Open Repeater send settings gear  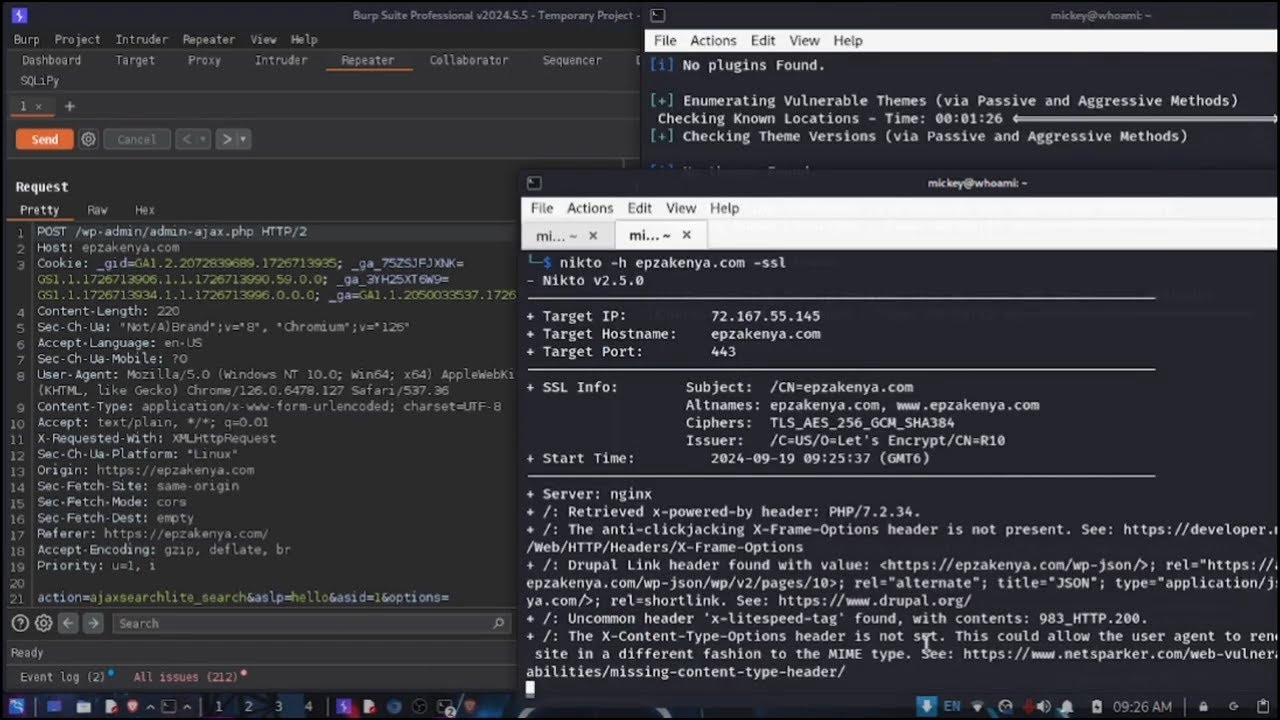click(x=88, y=139)
